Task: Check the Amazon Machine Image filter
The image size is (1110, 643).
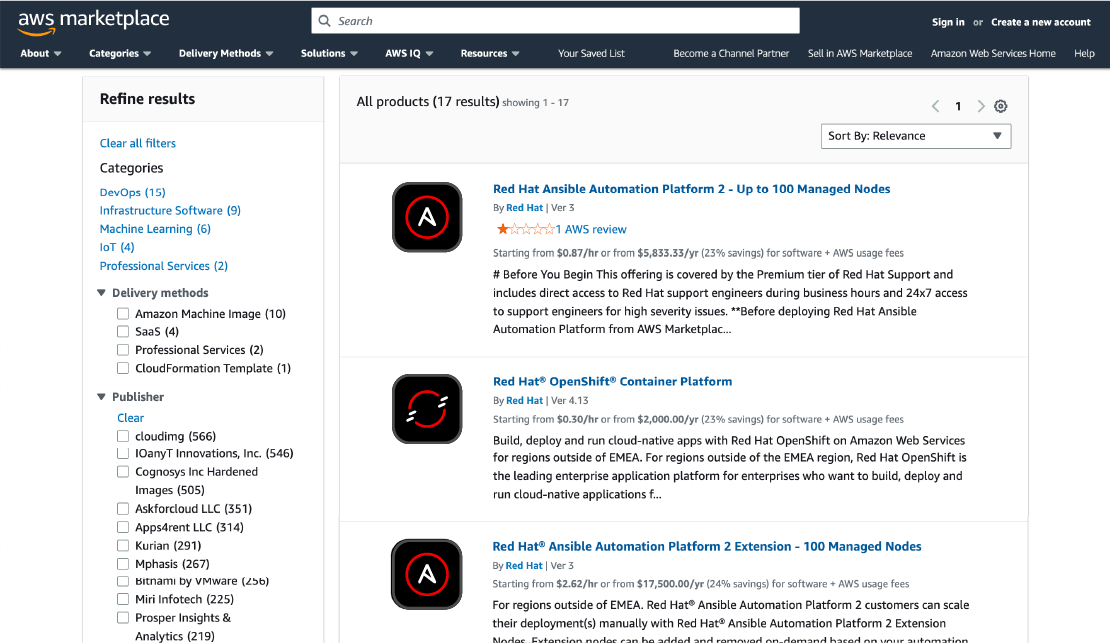Action: click(x=124, y=313)
